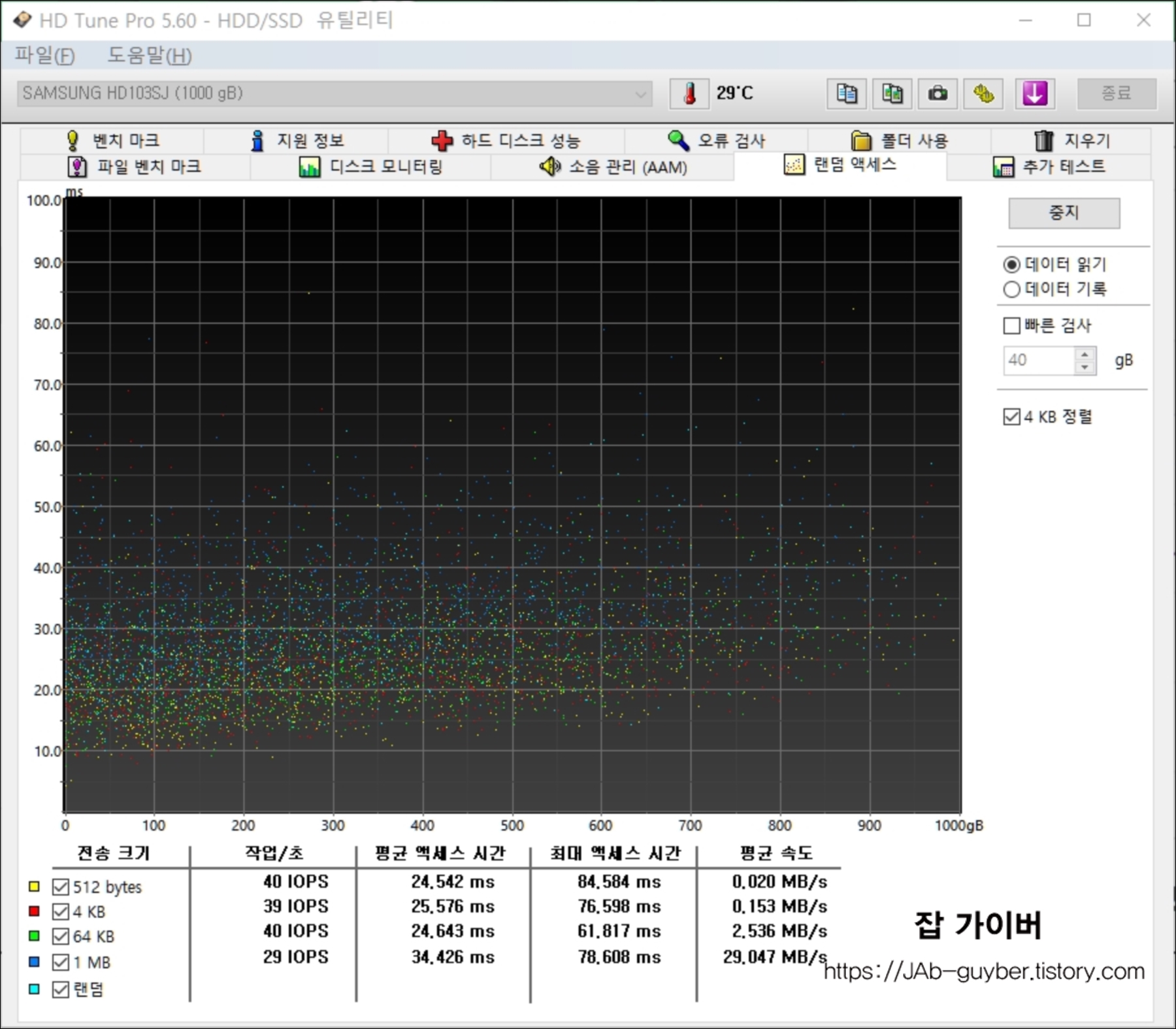Click the blue 1 MB color swatch
This screenshot has height=1029, width=1176.
pos(34,962)
